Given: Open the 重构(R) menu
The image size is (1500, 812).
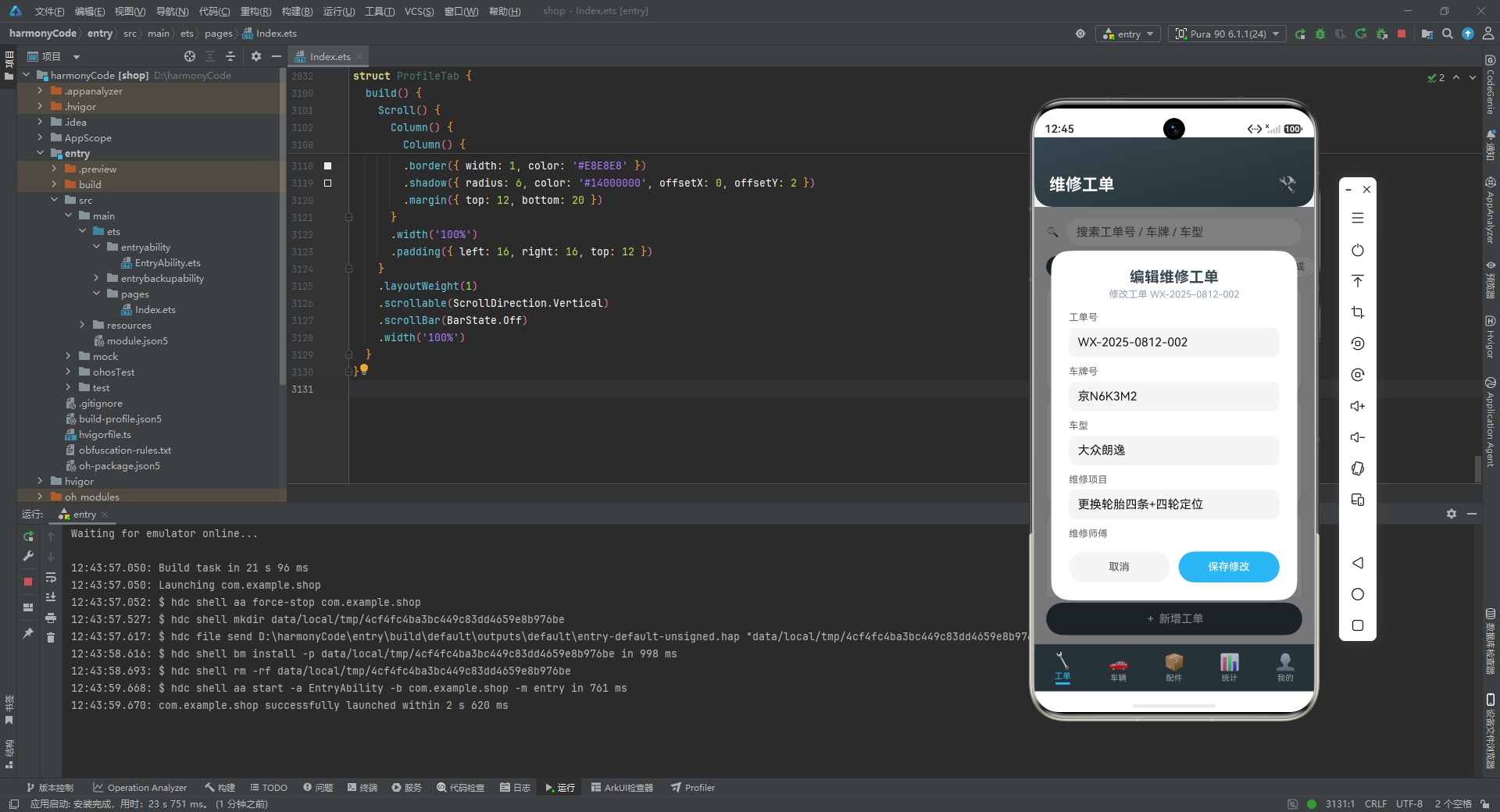Looking at the screenshot, I should (255, 11).
